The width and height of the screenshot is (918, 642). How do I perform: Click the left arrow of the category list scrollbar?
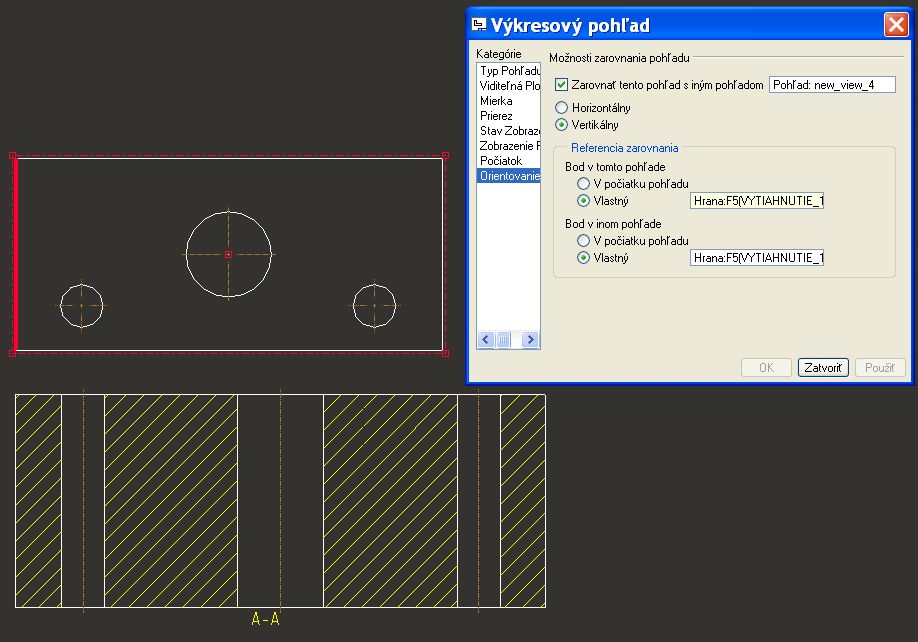click(486, 339)
